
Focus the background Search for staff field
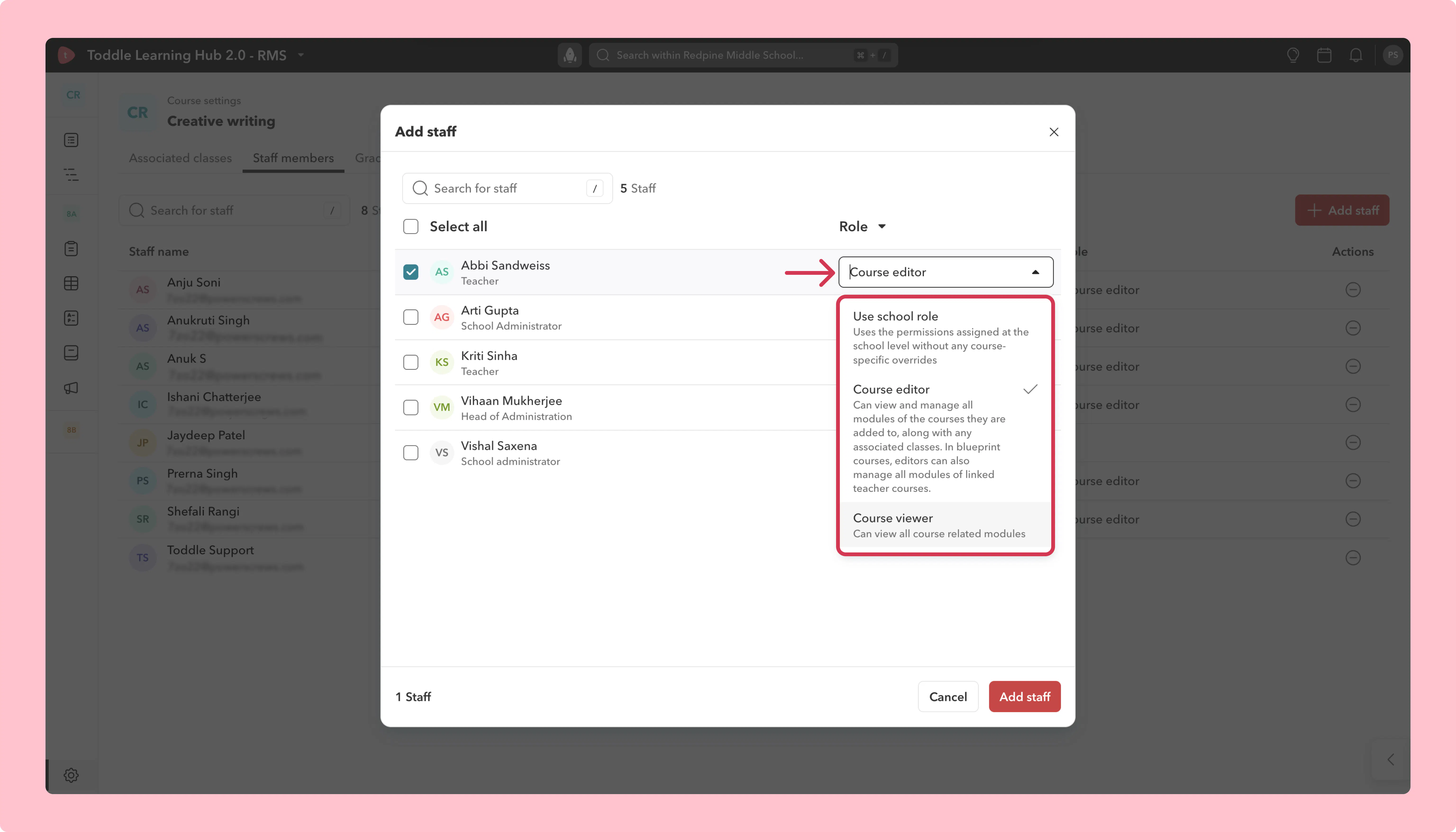[234, 210]
